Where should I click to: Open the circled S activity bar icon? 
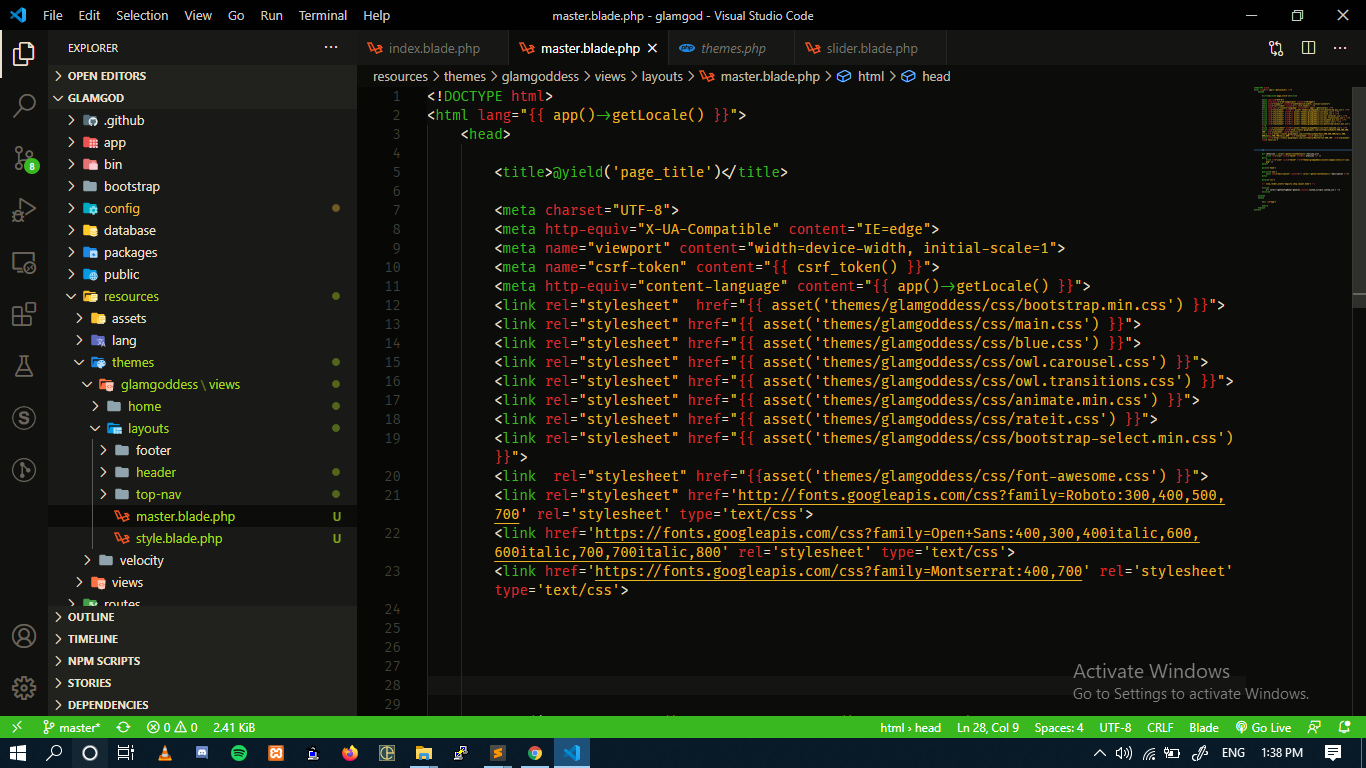coord(24,418)
